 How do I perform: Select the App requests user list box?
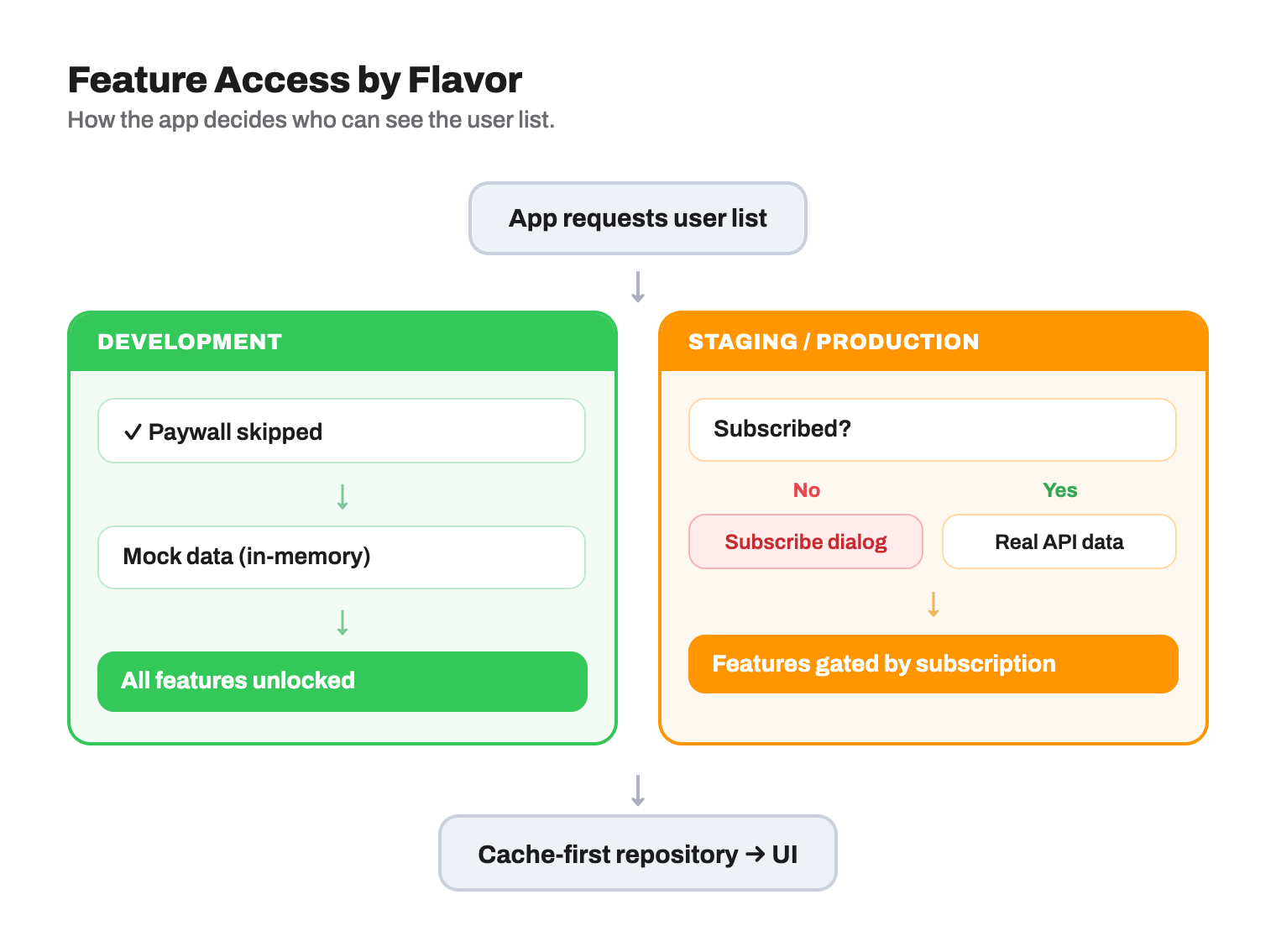coord(638,218)
